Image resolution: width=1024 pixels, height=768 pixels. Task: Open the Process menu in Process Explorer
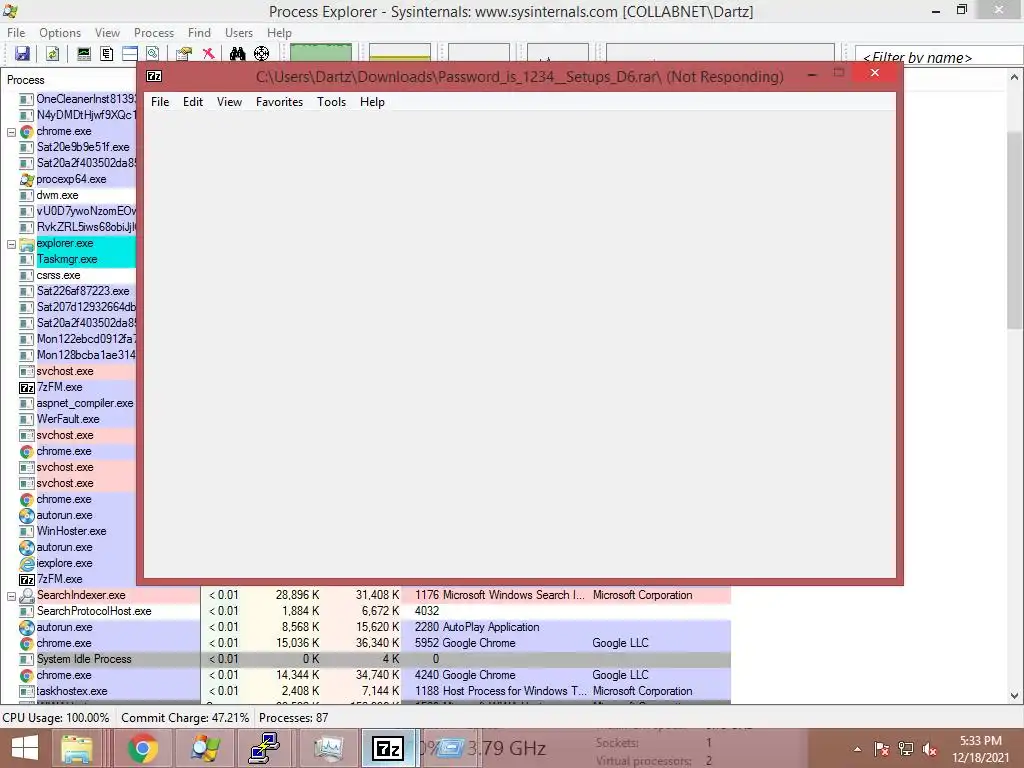pyautogui.click(x=154, y=33)
